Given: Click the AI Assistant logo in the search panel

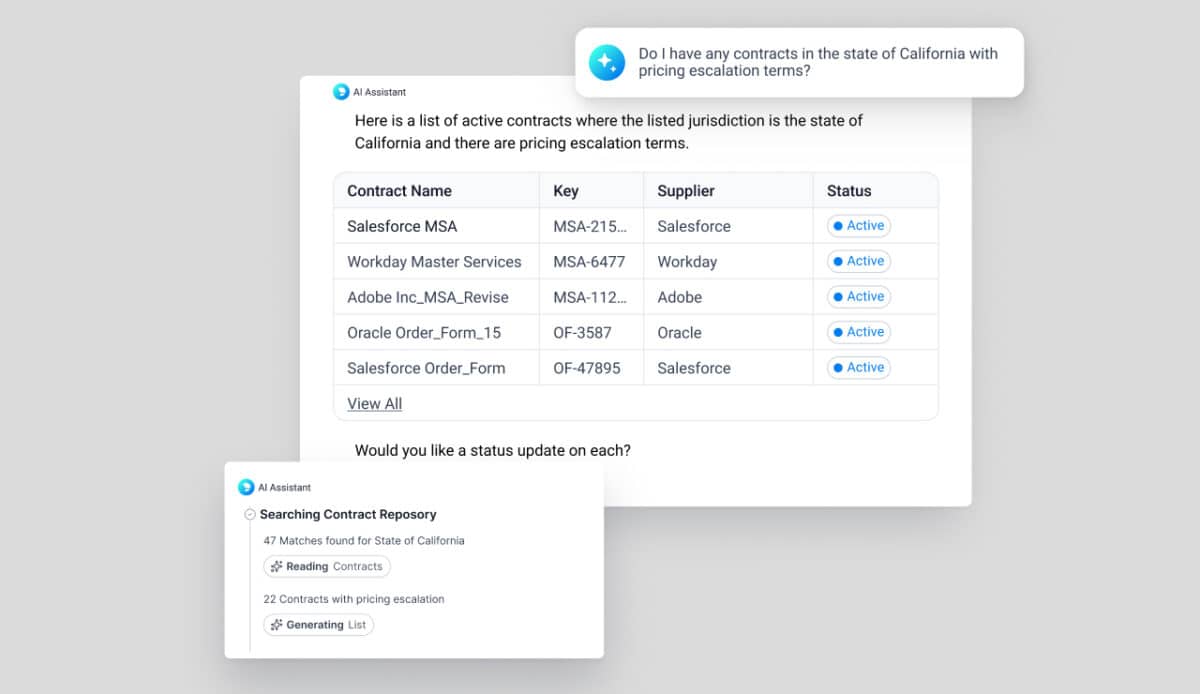Looking at the screenshot, I should coord(246,488).
